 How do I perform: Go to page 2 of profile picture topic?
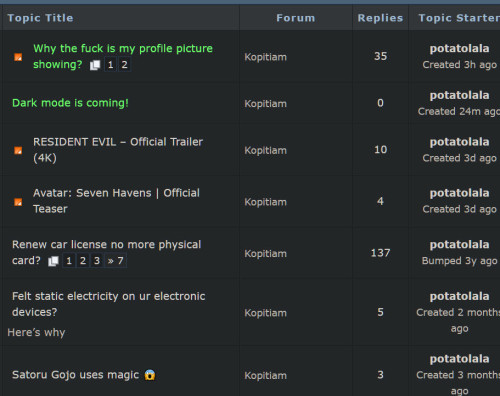124,65
